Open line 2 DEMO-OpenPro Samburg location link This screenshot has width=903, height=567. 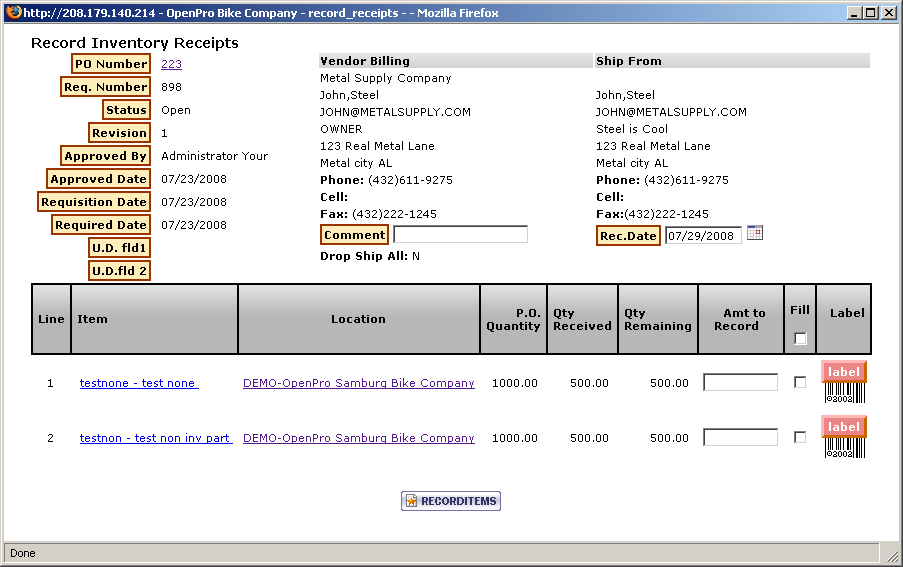coord(358,438)
